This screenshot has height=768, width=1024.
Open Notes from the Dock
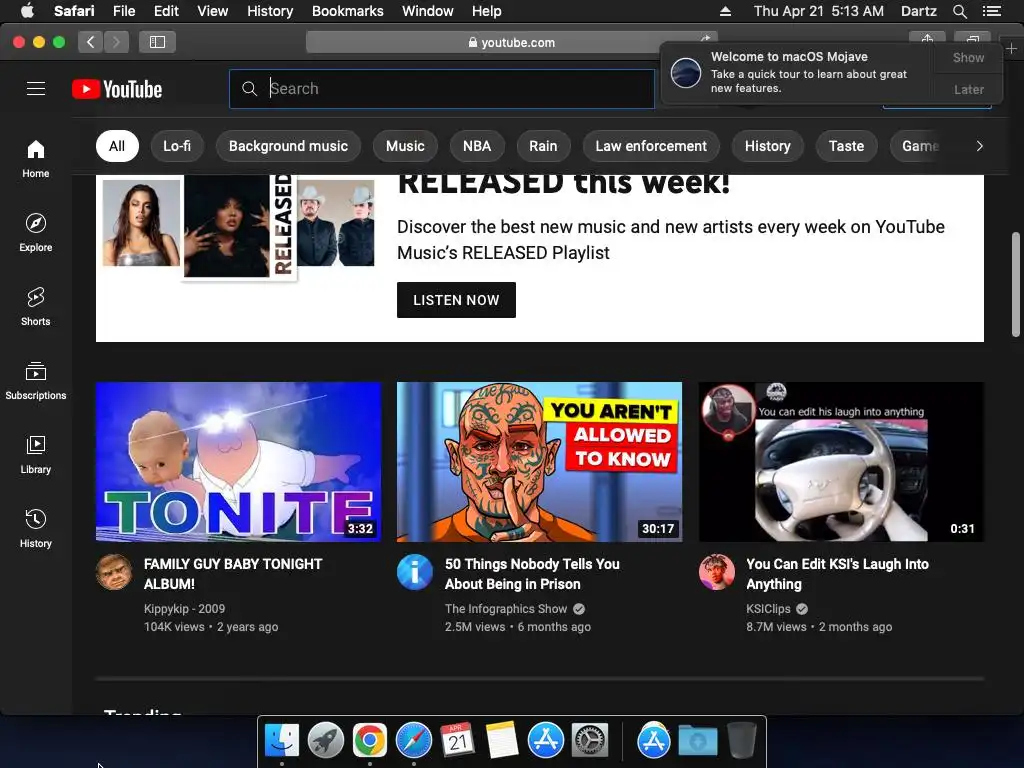tap(502, 741)
